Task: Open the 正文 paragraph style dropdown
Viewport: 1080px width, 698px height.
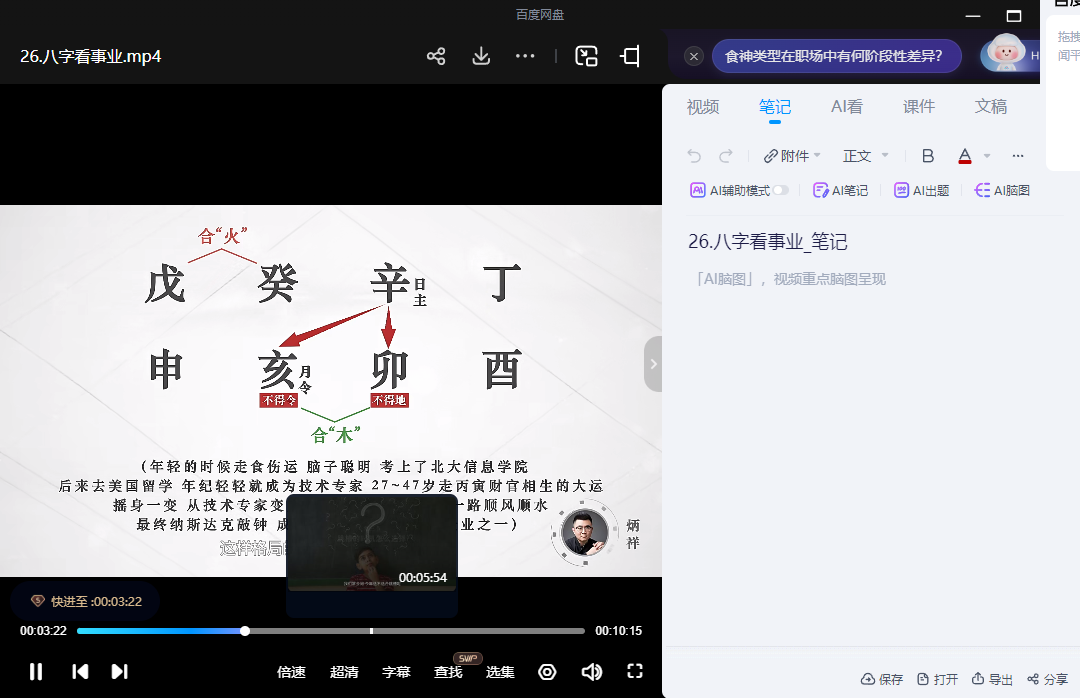Action: (864, 155)
